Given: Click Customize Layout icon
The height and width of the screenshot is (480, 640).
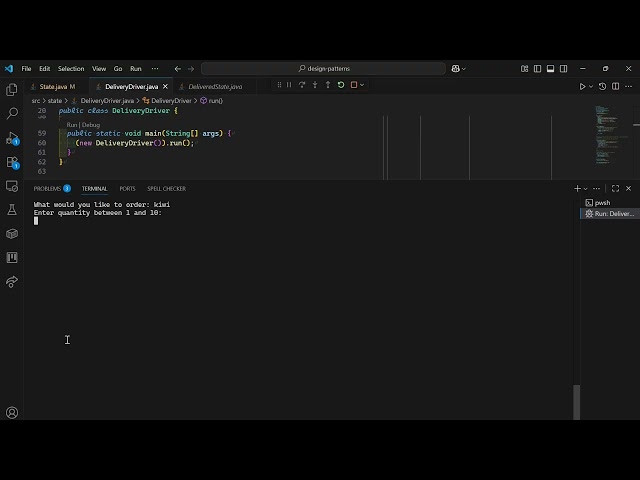Looking at the screenshot, I should (x=524, y=69).
